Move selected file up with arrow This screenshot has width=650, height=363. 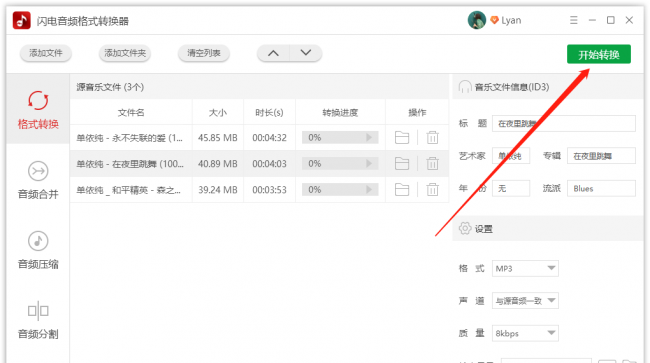273,53
